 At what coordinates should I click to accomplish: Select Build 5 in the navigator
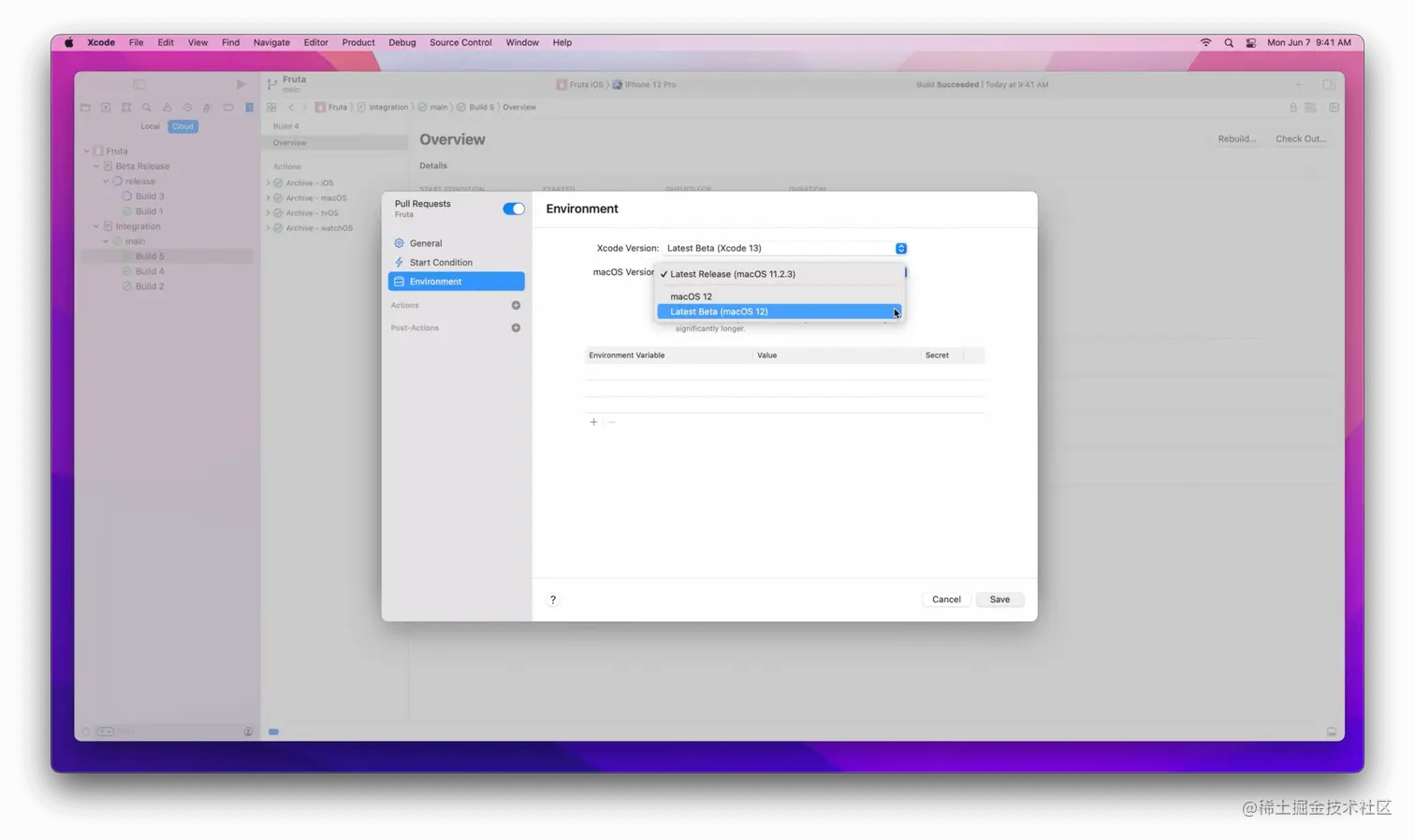pos(167,256)
